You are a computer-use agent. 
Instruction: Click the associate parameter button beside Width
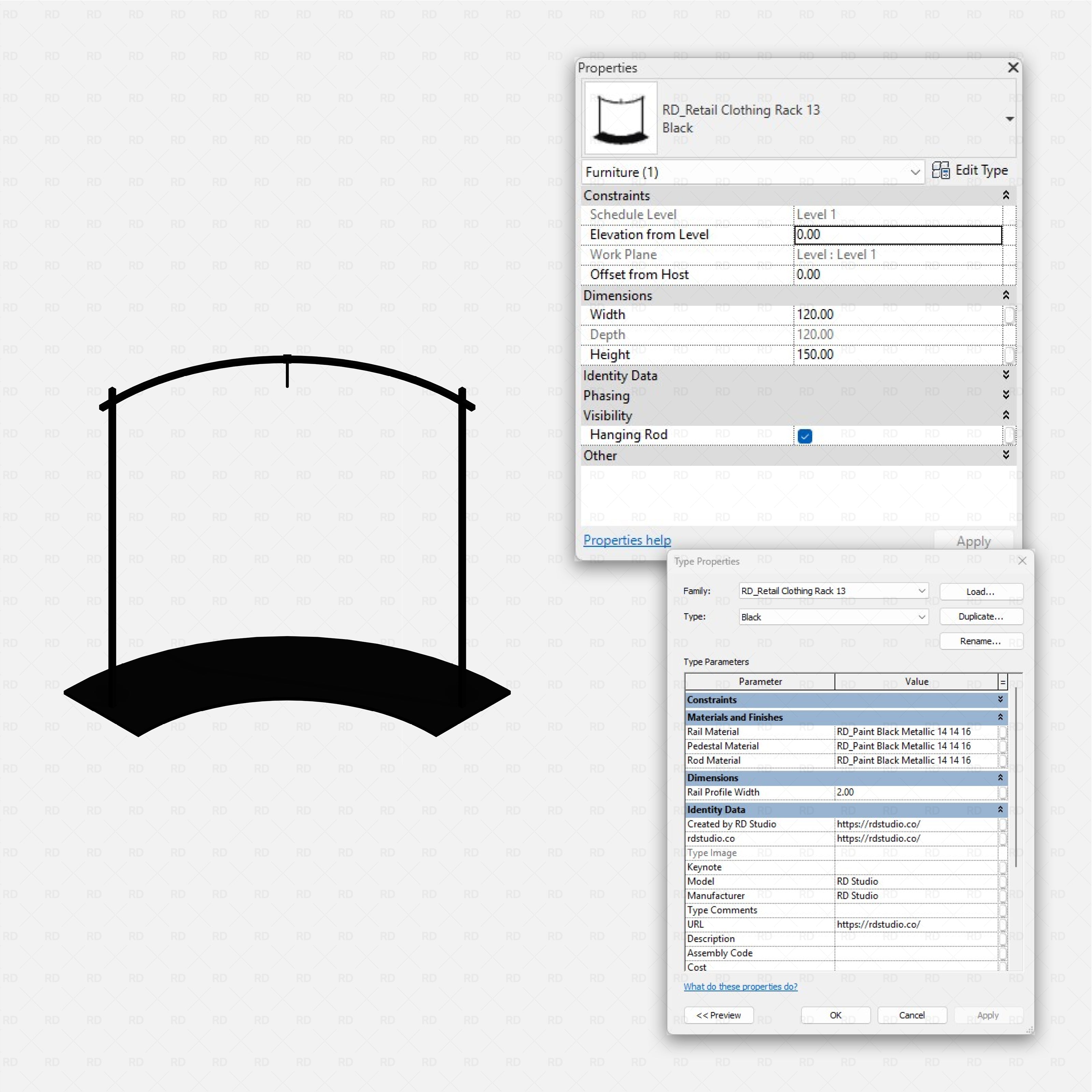(1009, 315)
